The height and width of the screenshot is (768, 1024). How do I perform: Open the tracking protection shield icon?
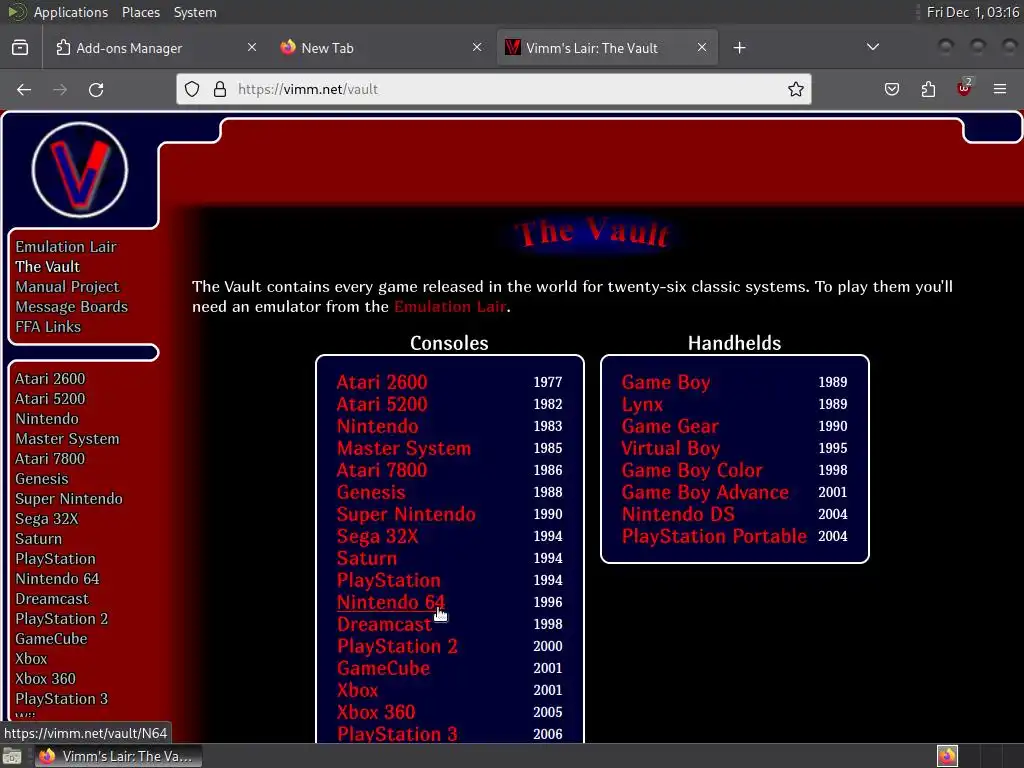coord(192,89)
